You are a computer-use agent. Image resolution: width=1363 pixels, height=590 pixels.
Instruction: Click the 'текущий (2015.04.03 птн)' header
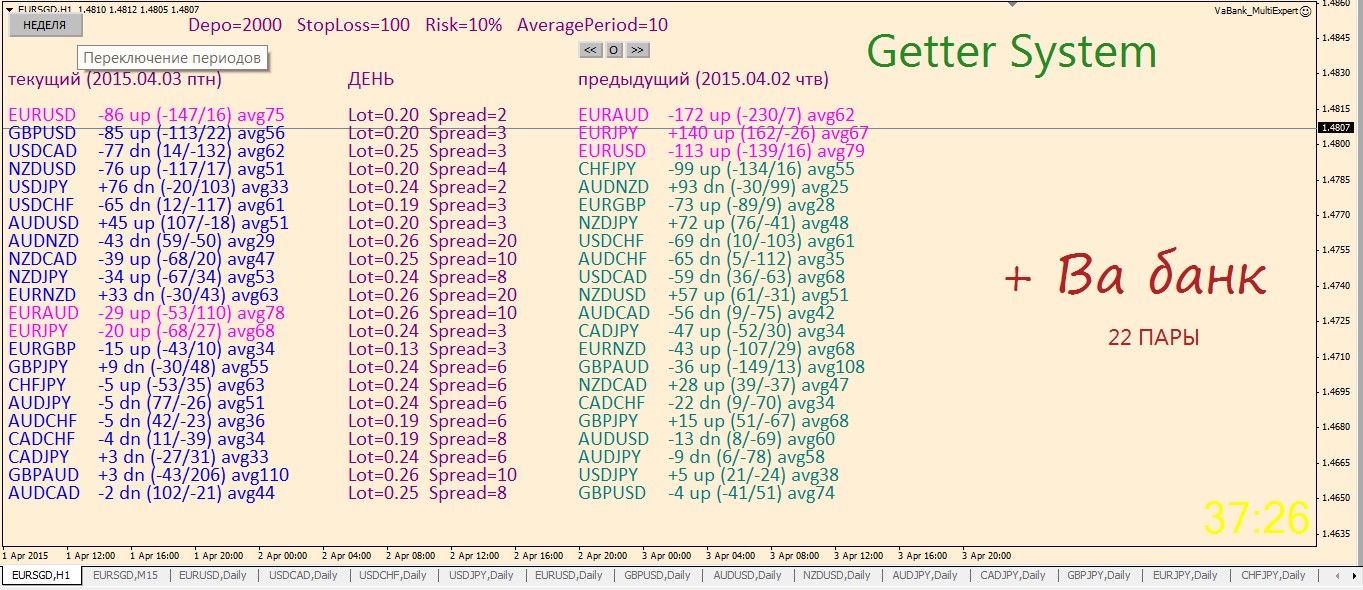(x=117, y=79)
